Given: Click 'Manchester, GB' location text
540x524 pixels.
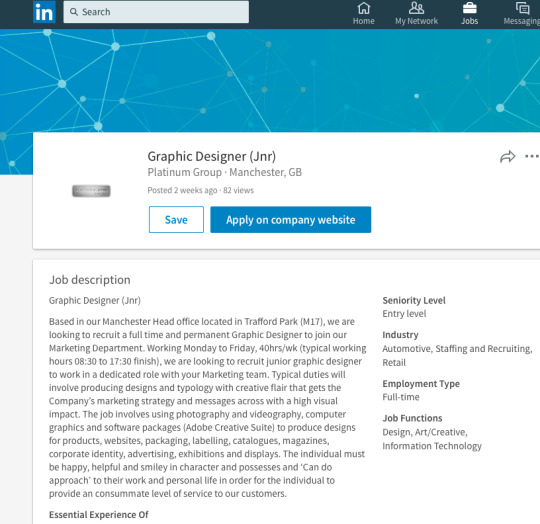Looking at the screenshot, I should coord(266,172).
